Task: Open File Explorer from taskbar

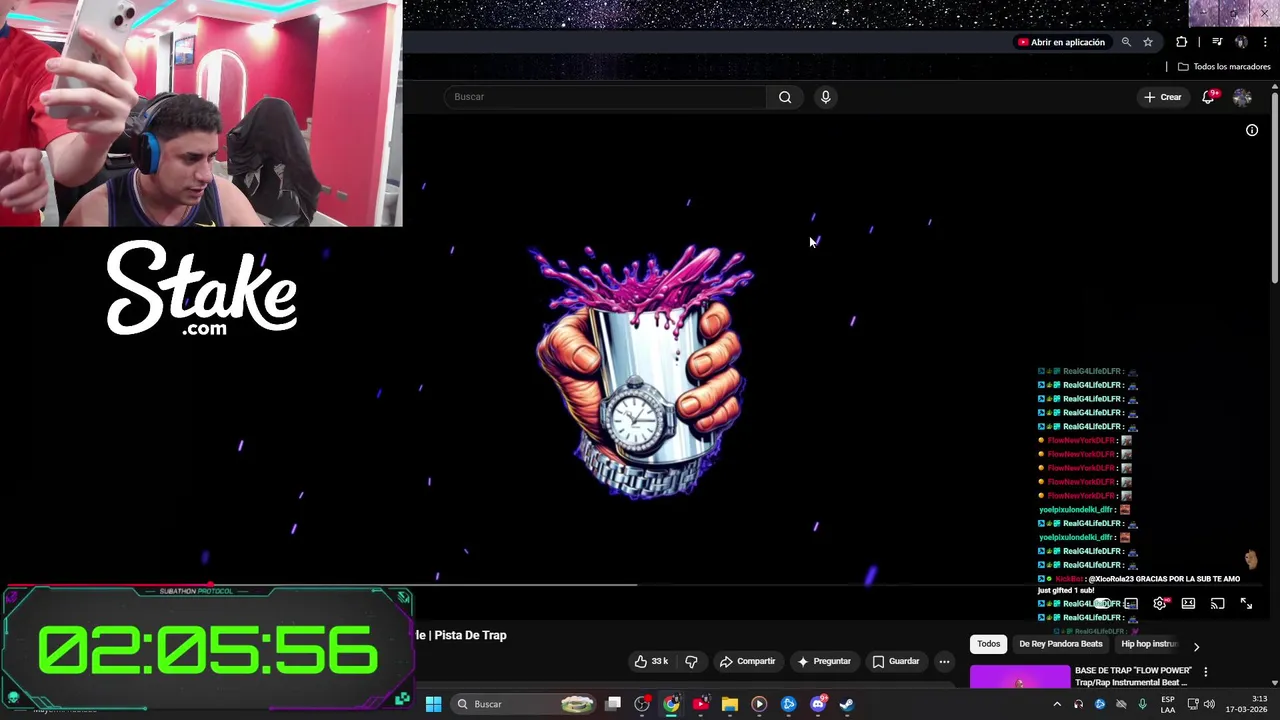Action: [730, 704]
